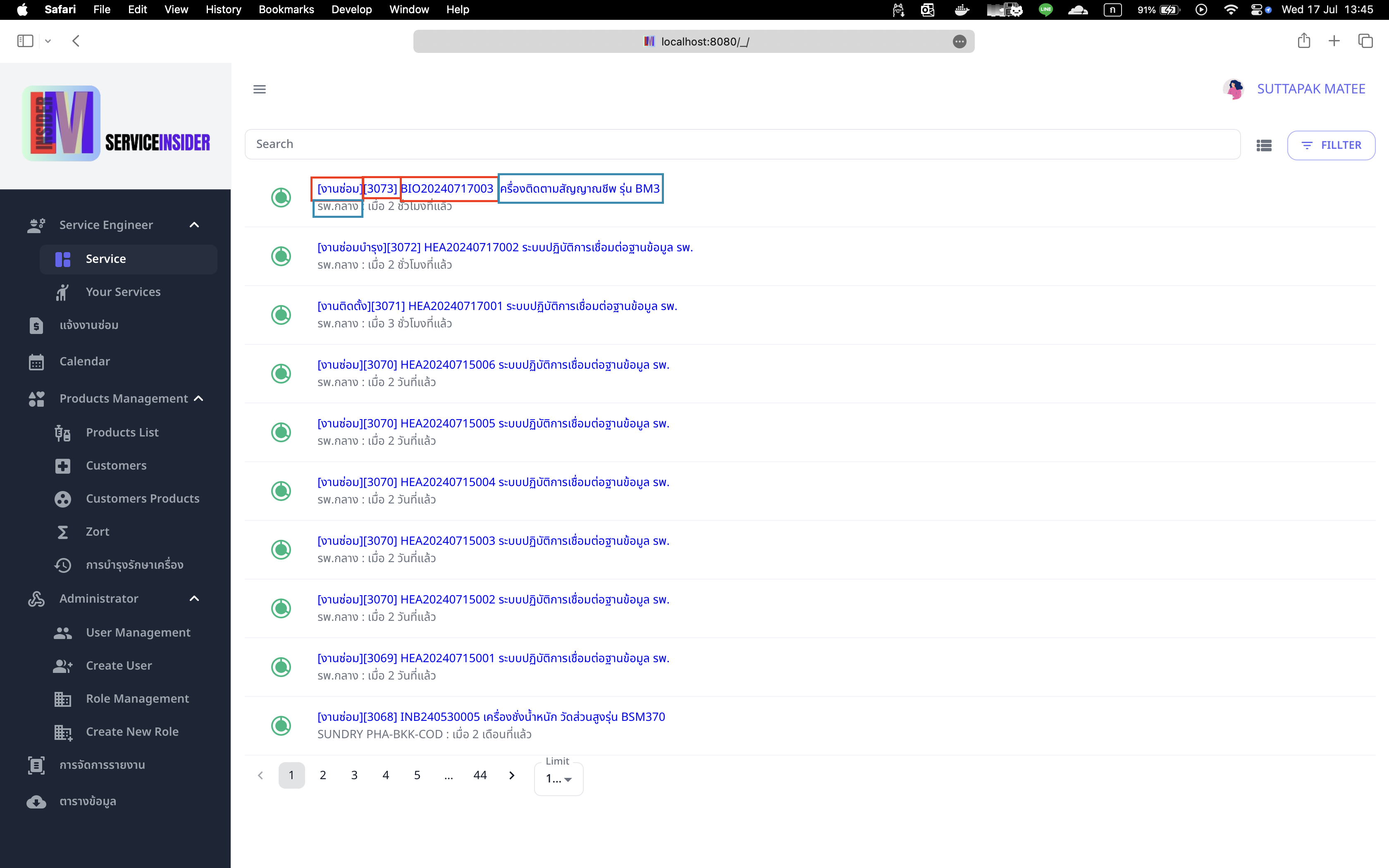Open the Calendar section in the sidebar
The width and height of the screenshot is (1389, 868).
84,361
